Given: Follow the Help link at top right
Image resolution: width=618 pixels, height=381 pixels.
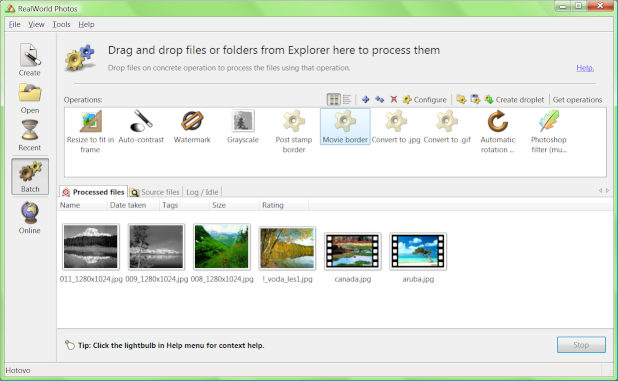Looking at the screenshot, I should coord(585,68).
